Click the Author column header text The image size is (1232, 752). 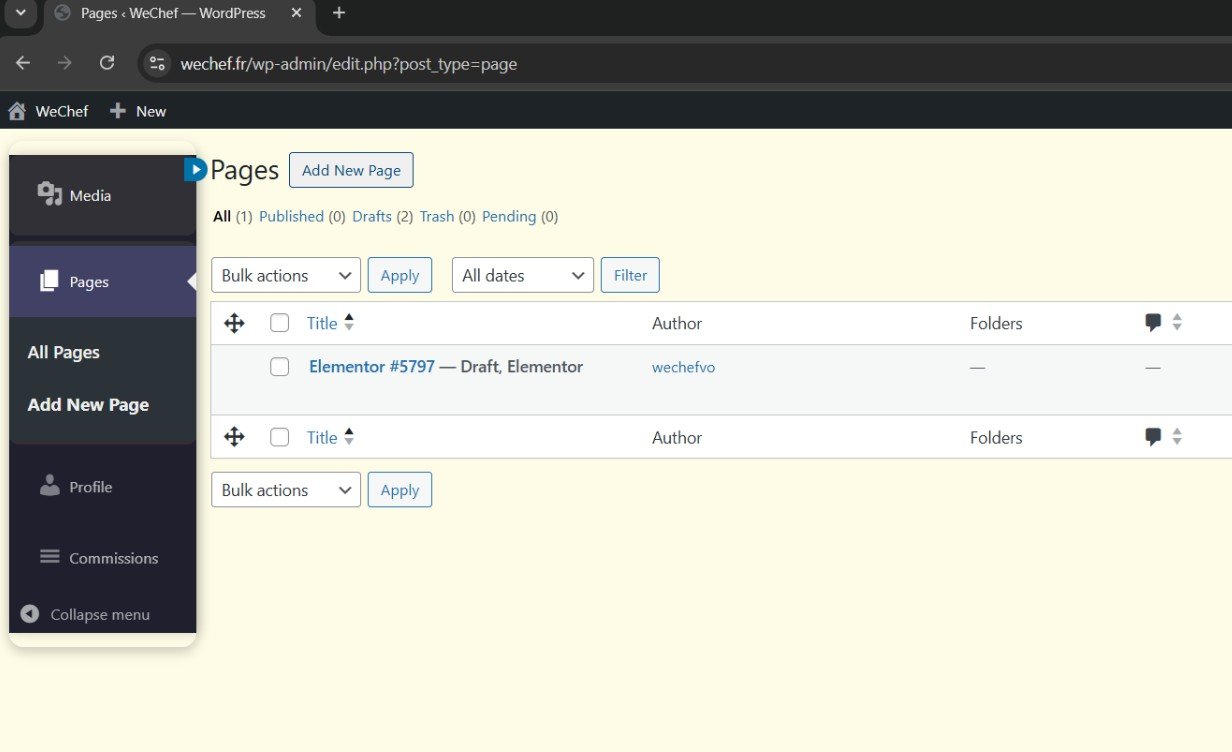(x=677, y=323)
